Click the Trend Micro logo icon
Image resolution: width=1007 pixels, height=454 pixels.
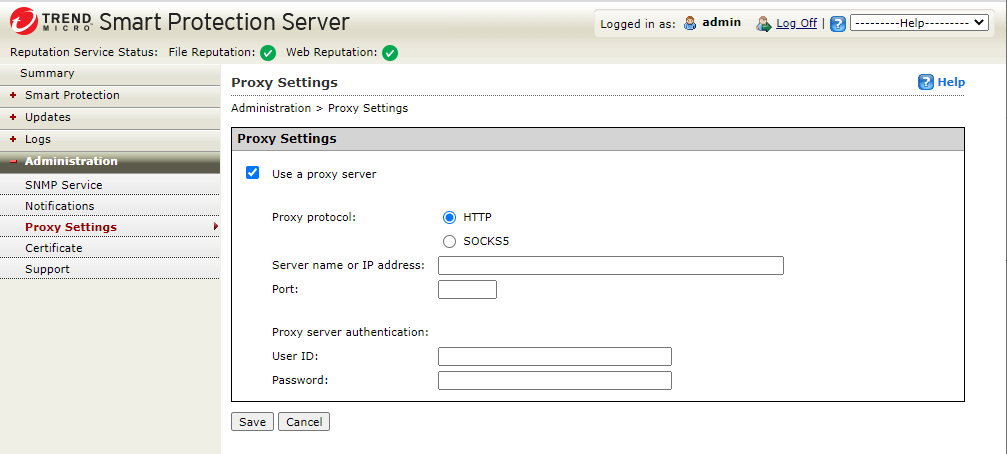point(24,21)
